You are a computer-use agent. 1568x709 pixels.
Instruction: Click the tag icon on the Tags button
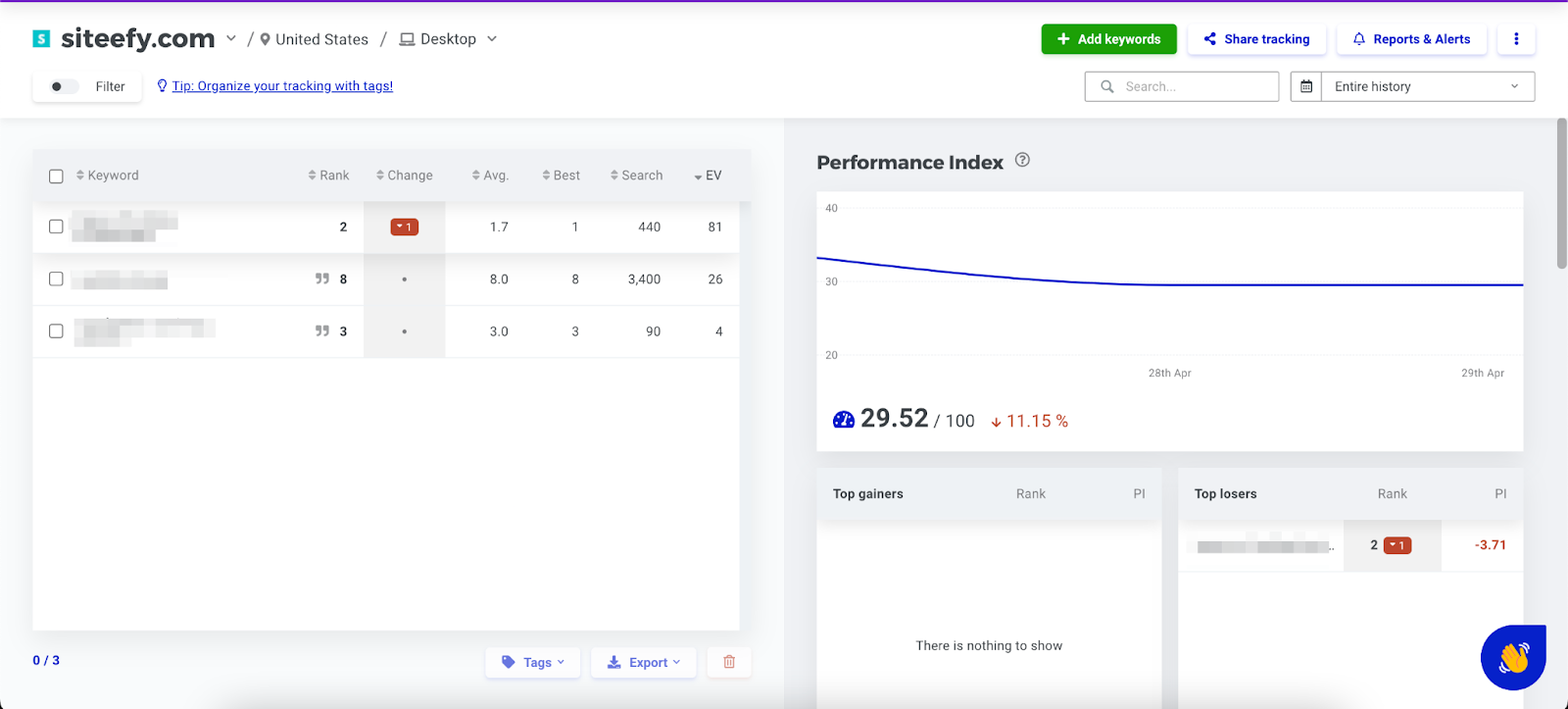tap(509, 662)
